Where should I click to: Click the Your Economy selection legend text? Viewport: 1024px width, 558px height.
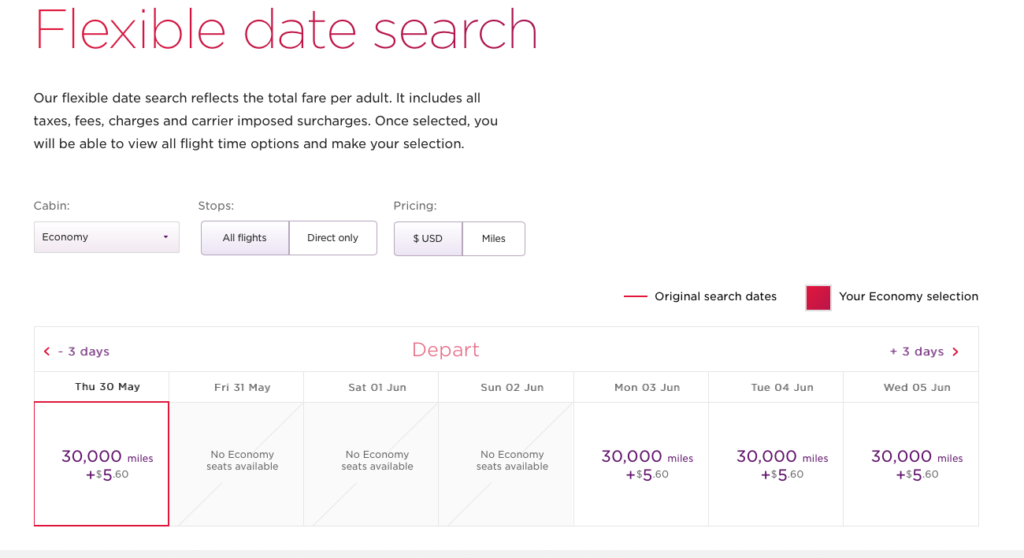pyautogui.click(x=908, y=297)
